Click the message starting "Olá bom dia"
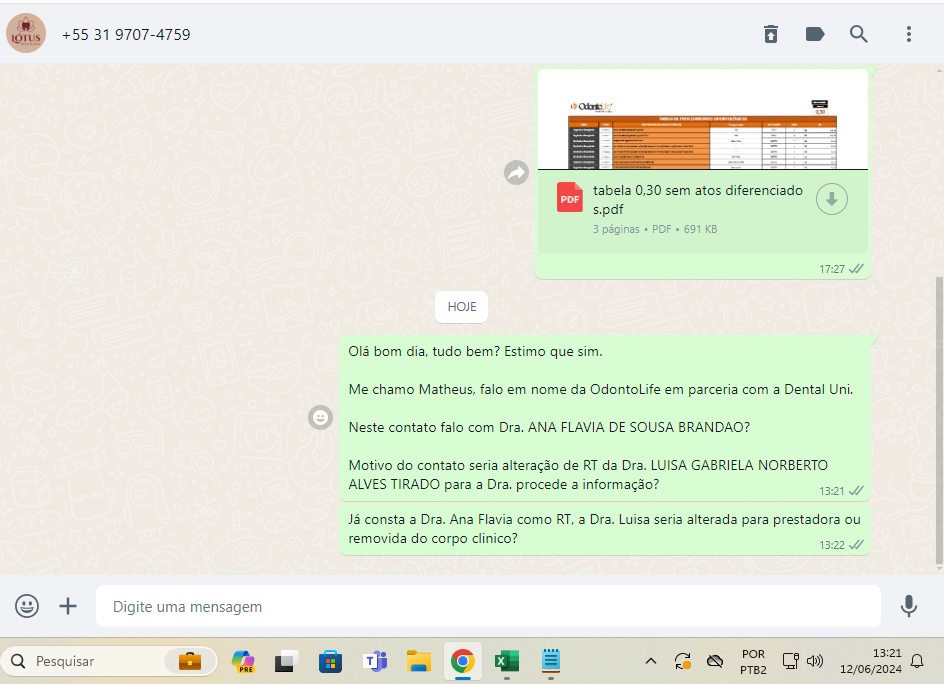 [x=605, y=418]
